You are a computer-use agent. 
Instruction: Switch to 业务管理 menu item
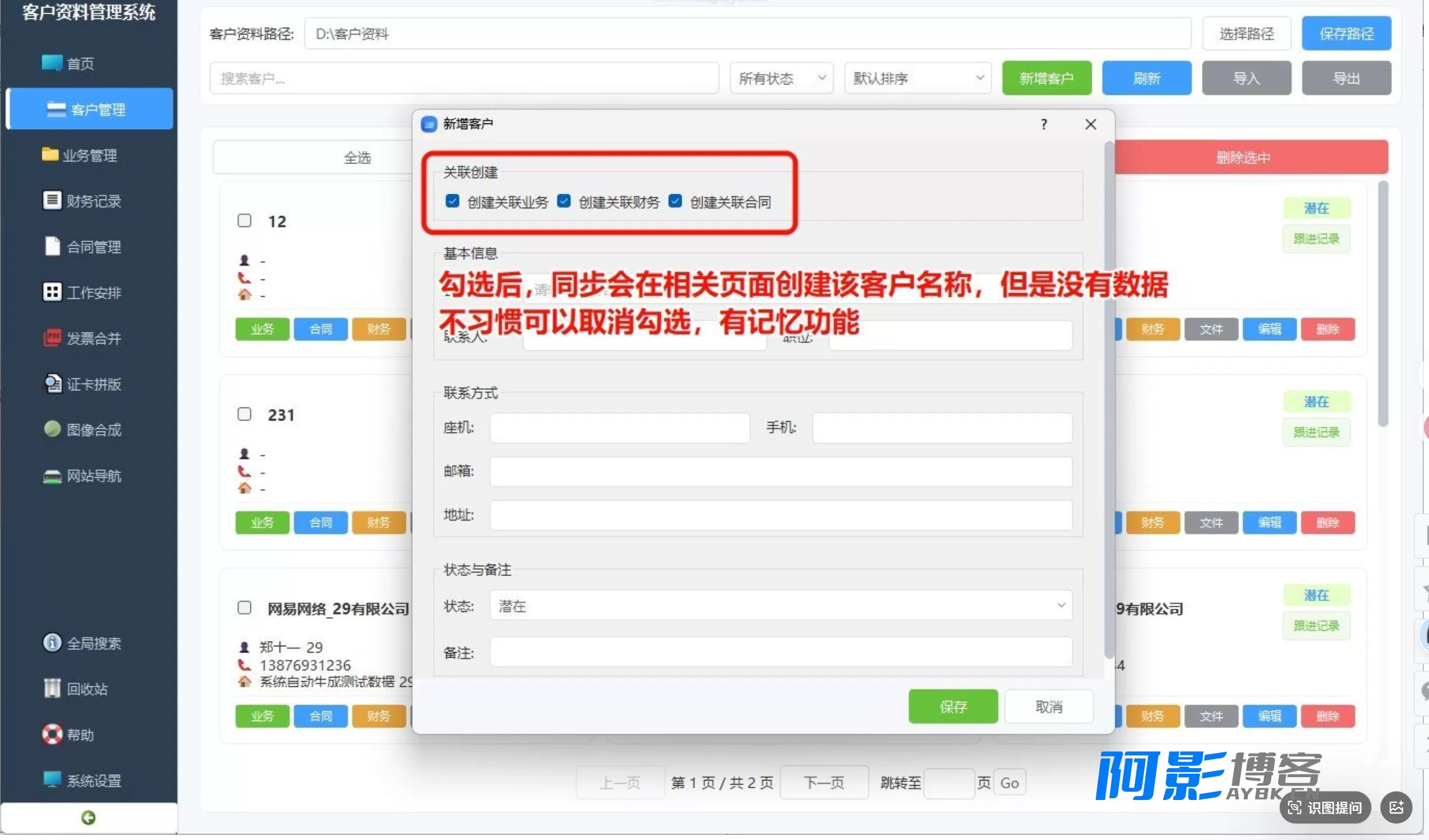click(x=90, y=155)
